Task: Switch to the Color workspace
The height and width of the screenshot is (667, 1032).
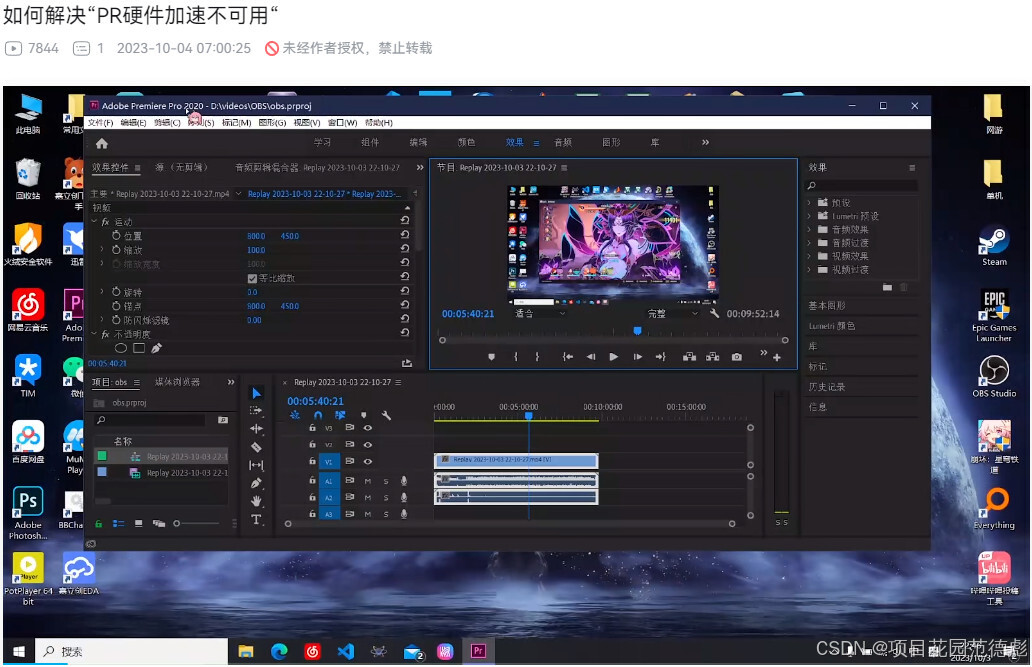Action: [467, 142]
